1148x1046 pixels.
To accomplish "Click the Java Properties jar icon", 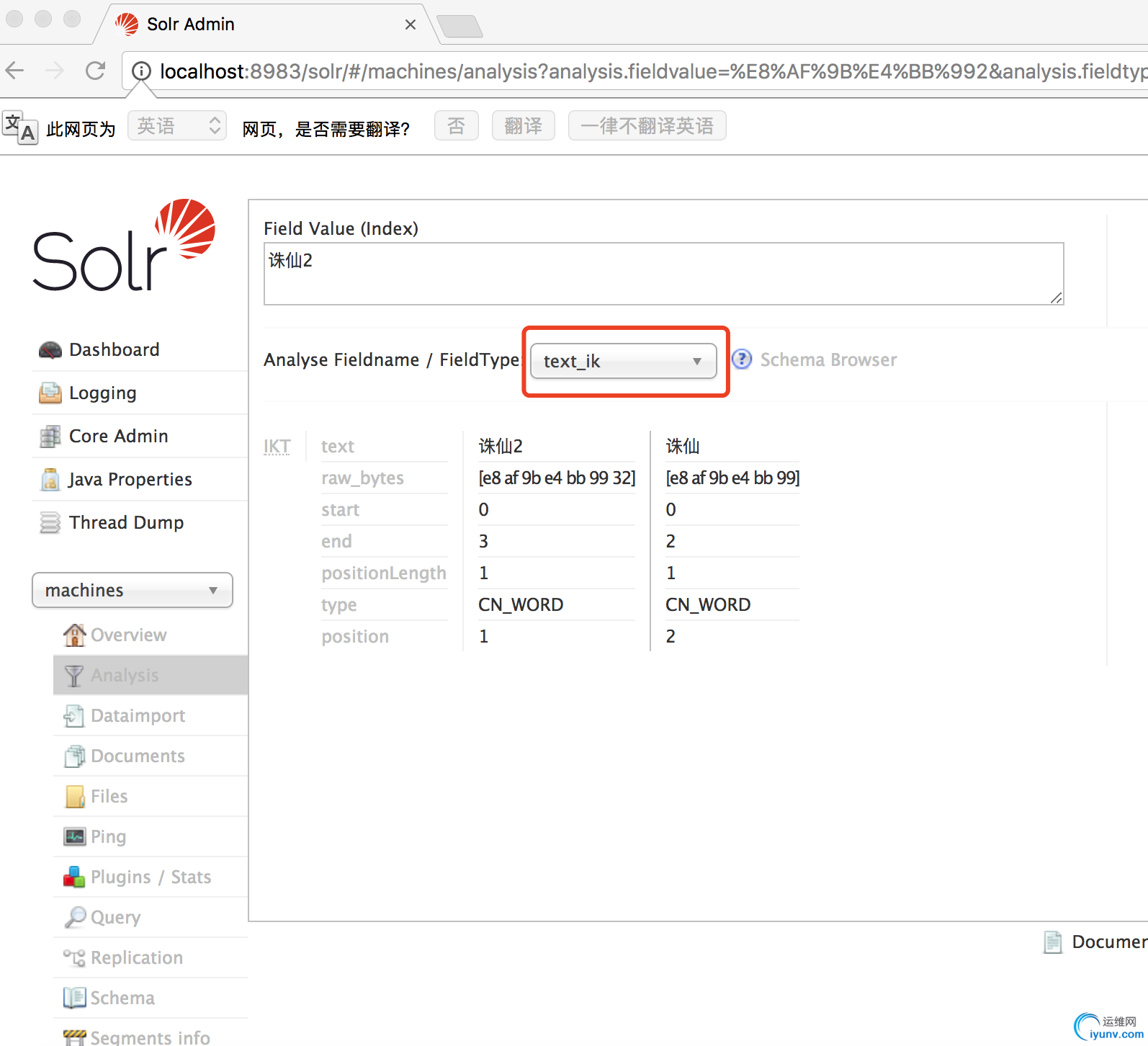I will coord(50,480).
